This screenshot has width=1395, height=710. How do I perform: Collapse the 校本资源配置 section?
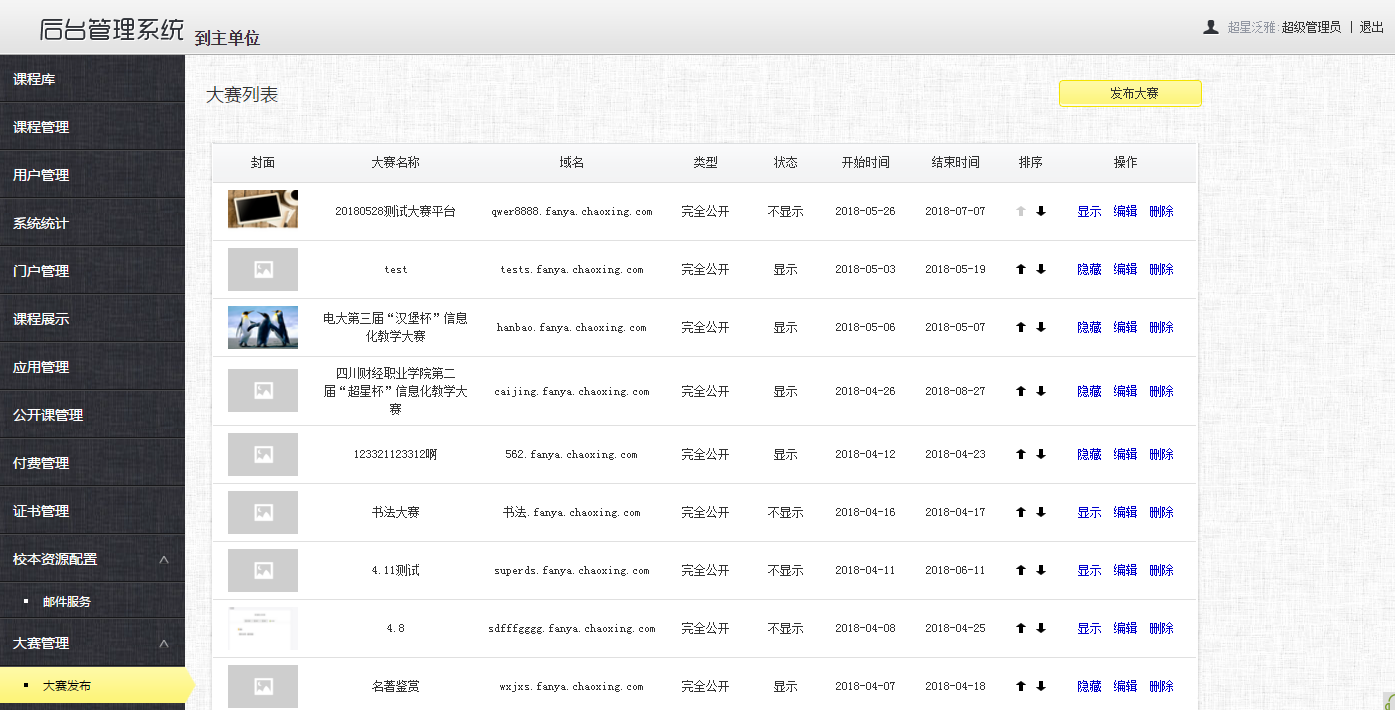tap(92, 559)
